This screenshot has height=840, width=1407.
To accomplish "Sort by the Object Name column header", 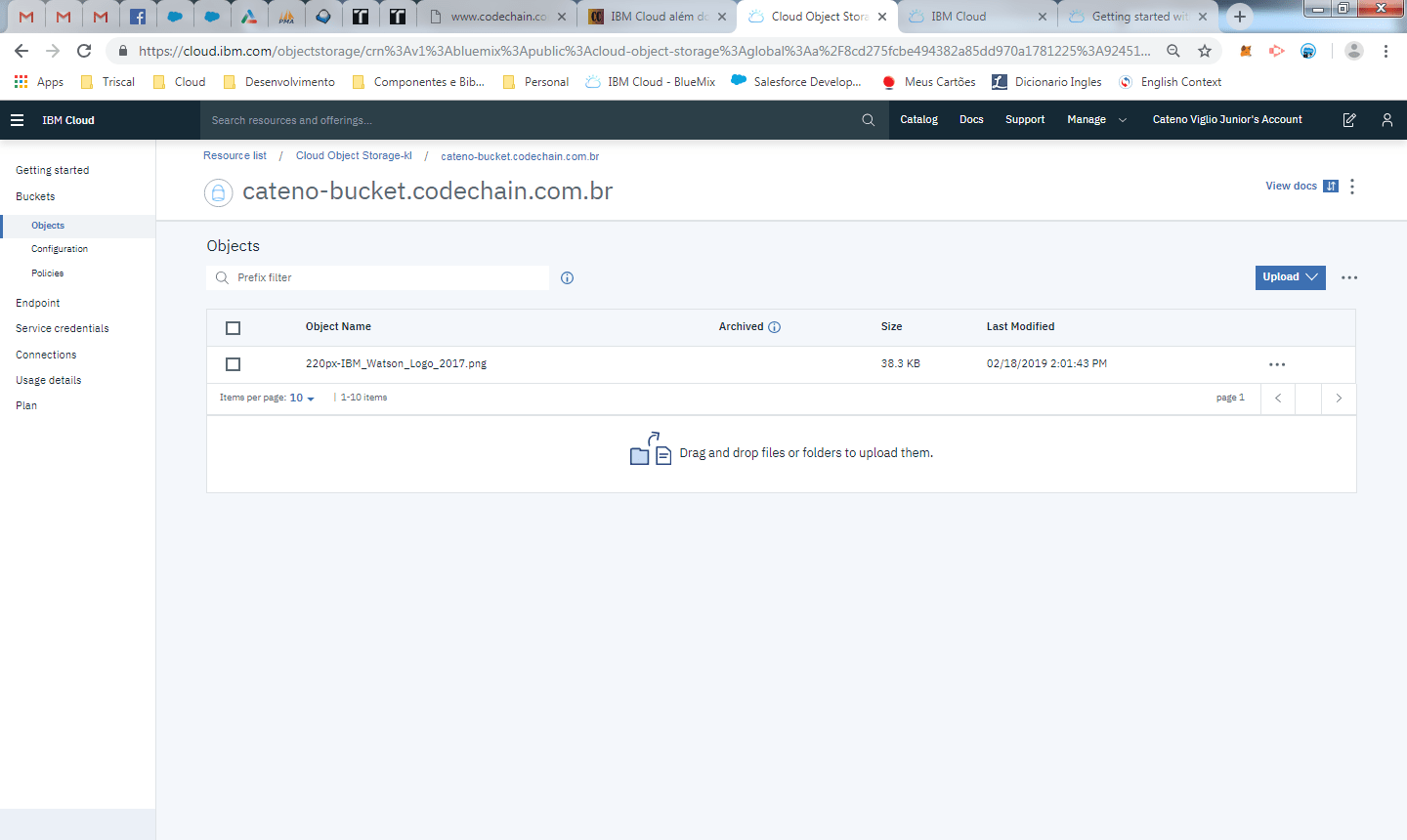I will tap(338, 327).
